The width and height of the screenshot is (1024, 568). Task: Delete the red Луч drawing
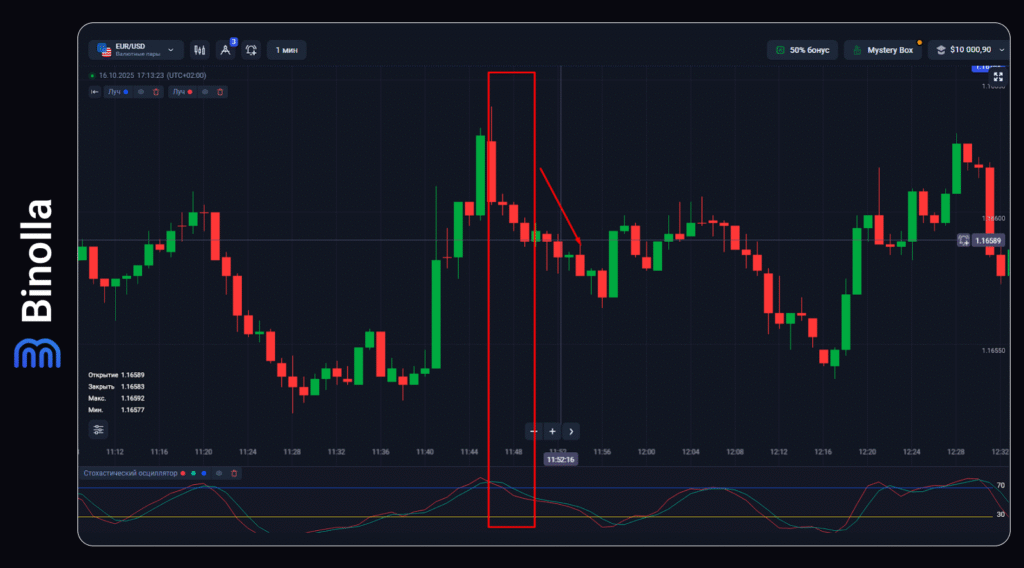pos(219,92)
